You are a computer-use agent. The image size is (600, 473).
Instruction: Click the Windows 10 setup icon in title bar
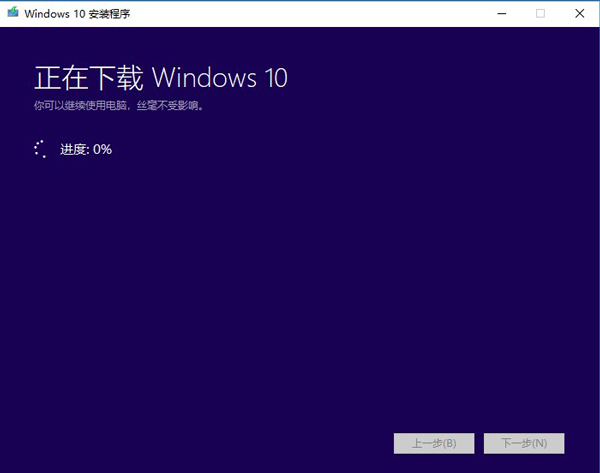(x=12, y=13)
